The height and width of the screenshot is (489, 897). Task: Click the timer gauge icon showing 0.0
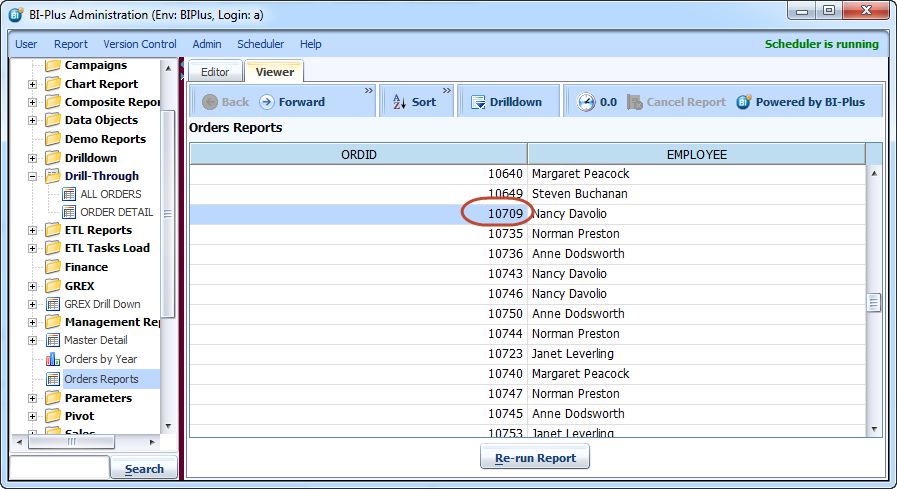pyautogui.click(x=585, y=102)
